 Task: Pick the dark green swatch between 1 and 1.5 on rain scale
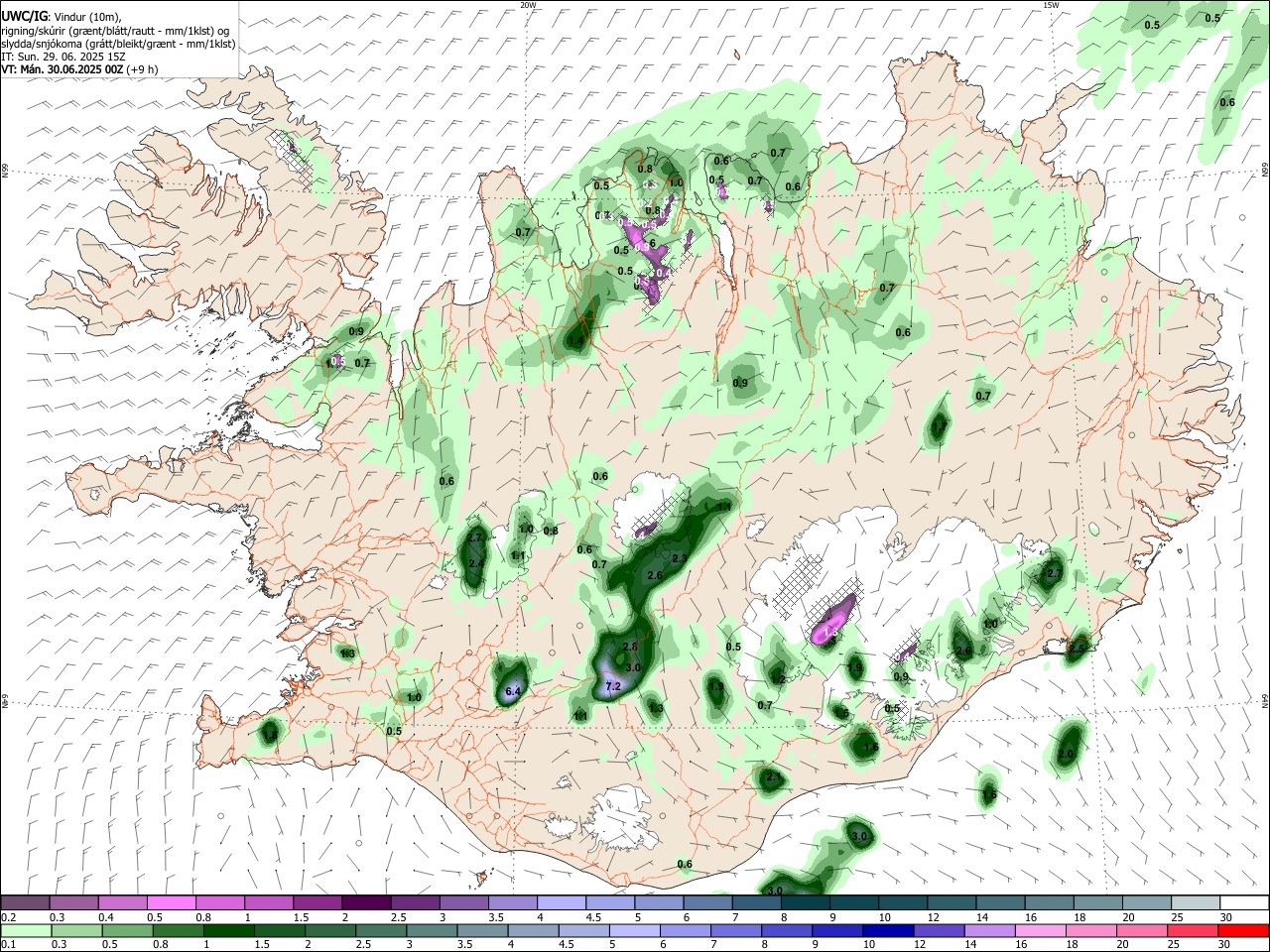[x=228, y=930]
